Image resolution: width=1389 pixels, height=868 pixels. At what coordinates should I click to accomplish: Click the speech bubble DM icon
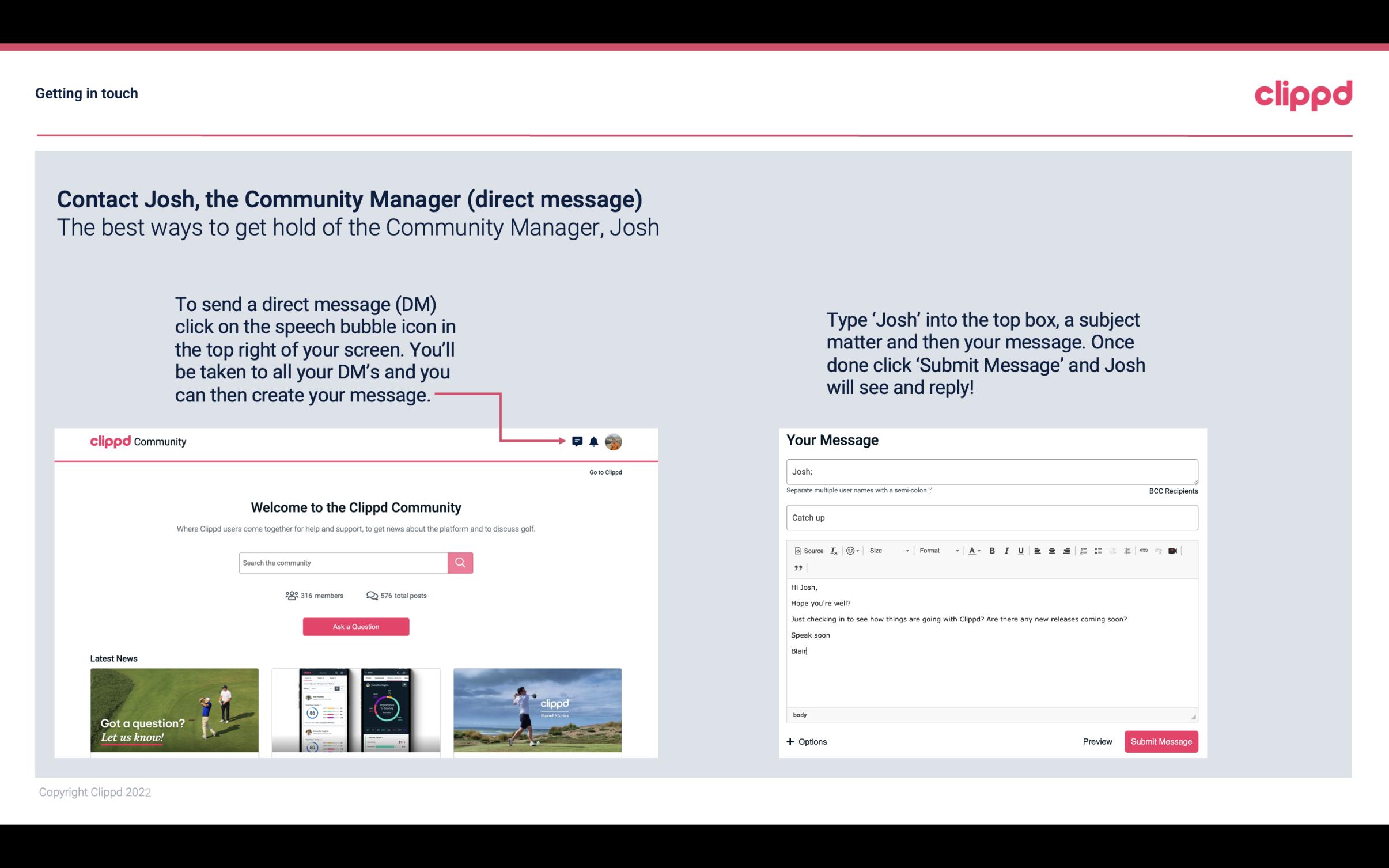(x=577, y=441)
